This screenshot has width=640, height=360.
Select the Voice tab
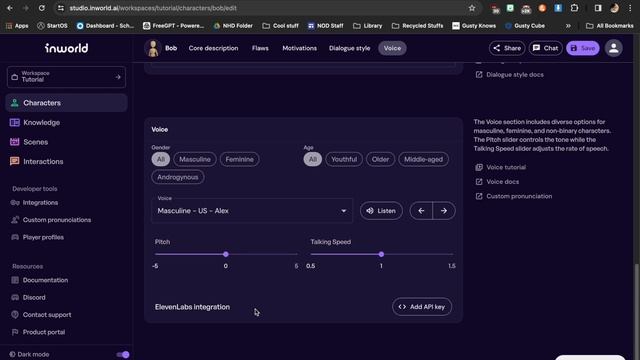[392, 48]
